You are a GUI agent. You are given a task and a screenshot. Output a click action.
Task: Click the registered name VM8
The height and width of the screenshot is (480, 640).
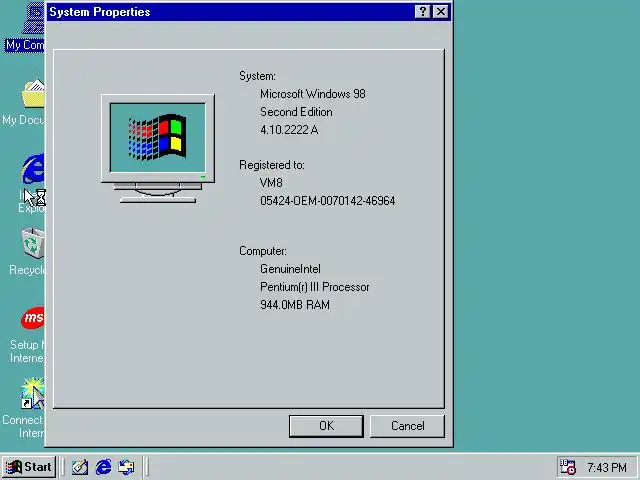point(271,183)
